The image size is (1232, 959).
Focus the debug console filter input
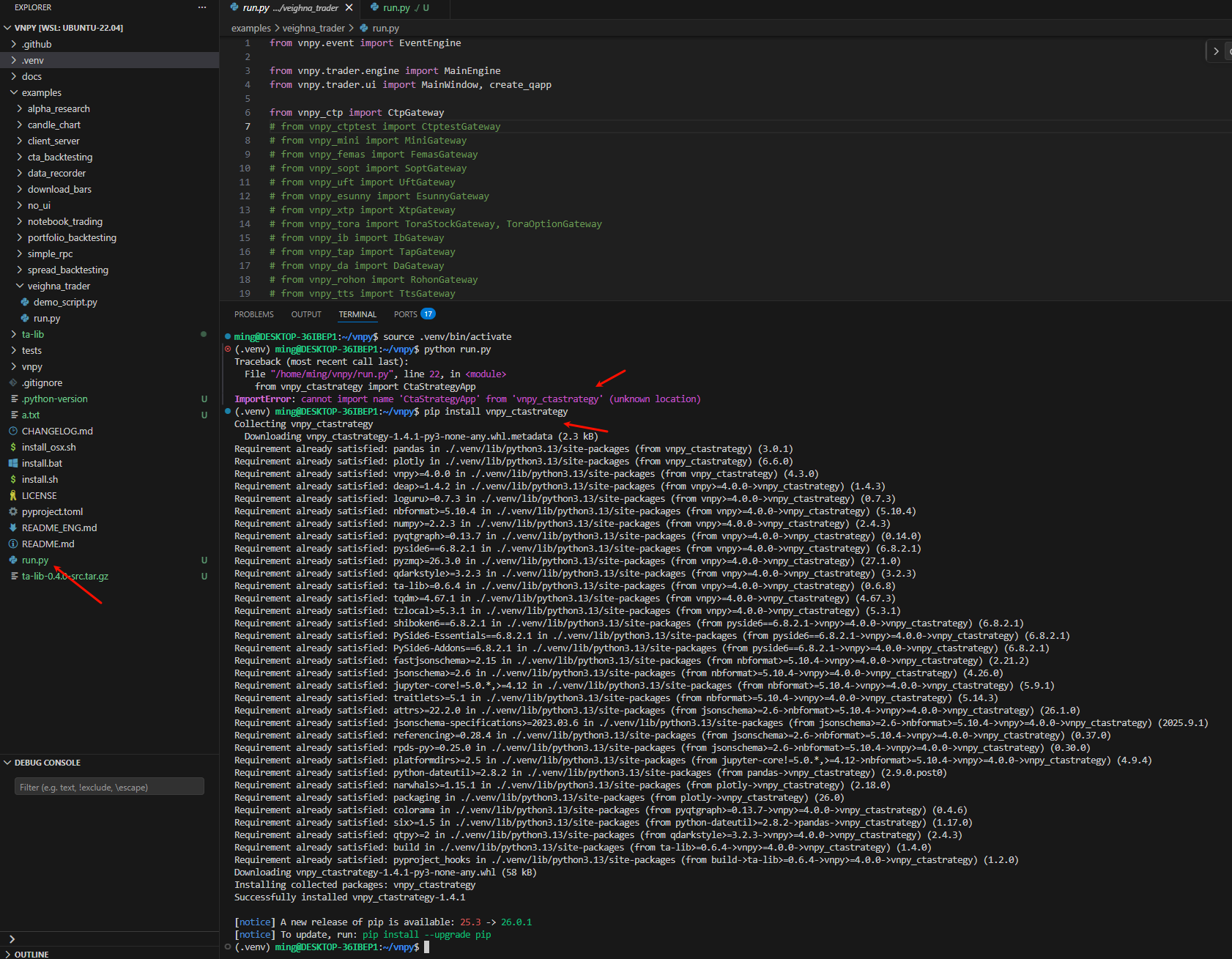tap(109, 787)
